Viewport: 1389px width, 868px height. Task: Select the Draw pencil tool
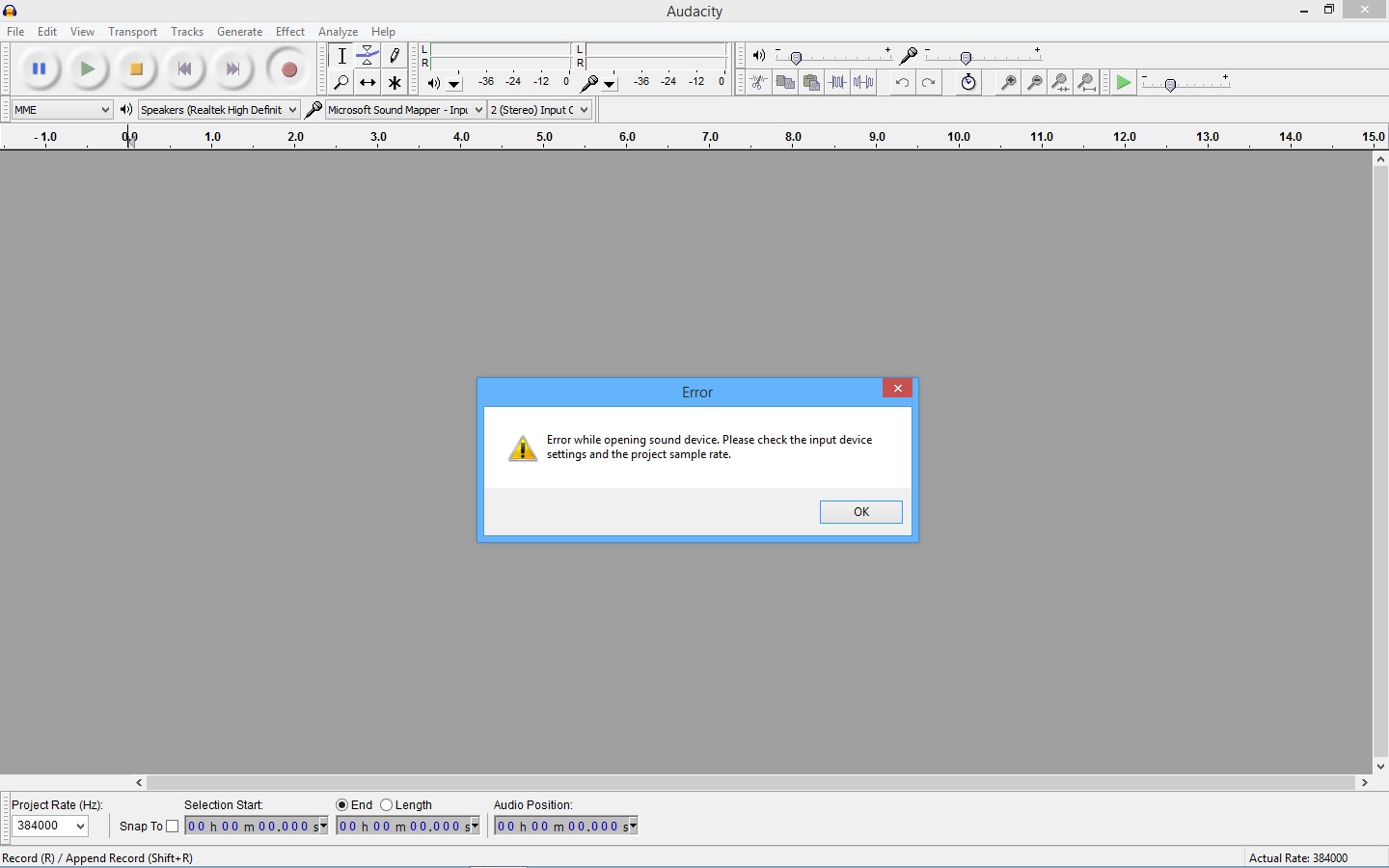[x=395, y=56]
